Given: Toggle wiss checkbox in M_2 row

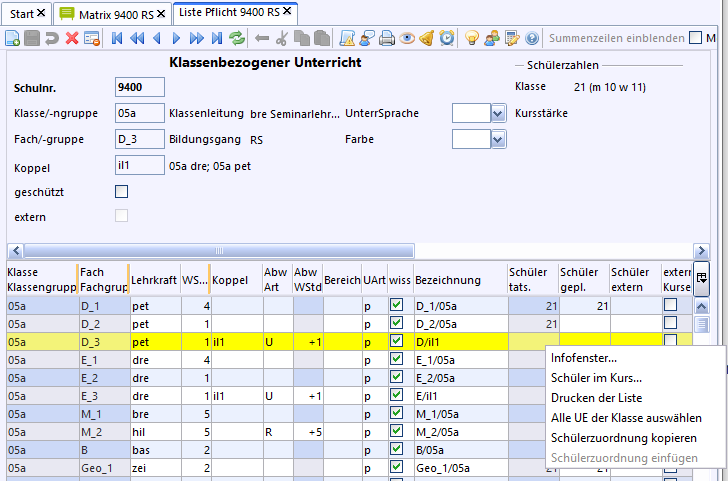Looking at the screenshot, I should [396, 431].
